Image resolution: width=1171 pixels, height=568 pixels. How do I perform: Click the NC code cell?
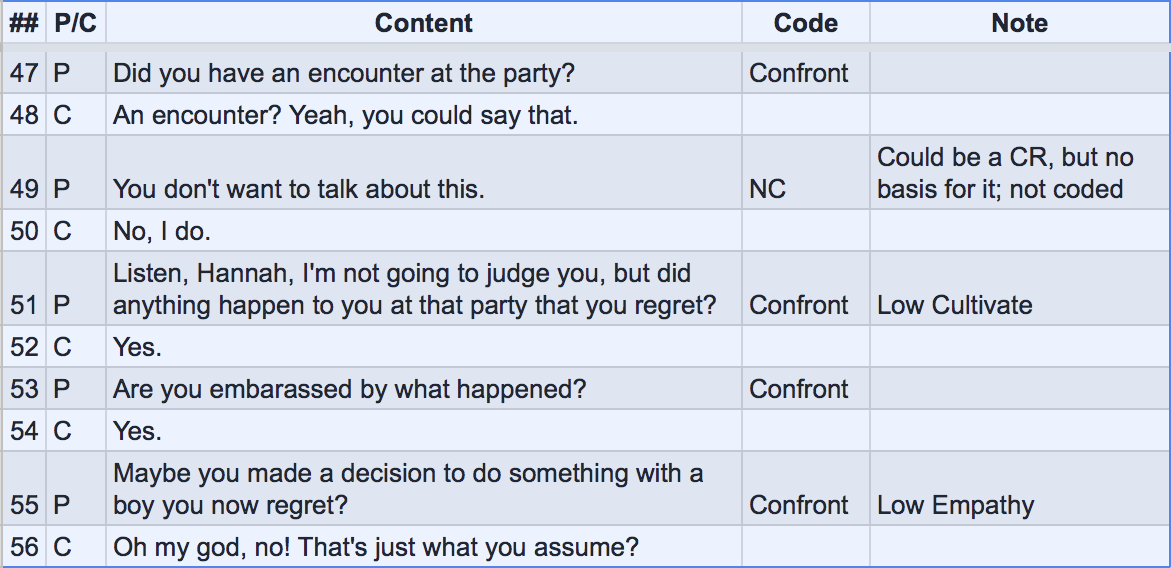tap(767, 189)
